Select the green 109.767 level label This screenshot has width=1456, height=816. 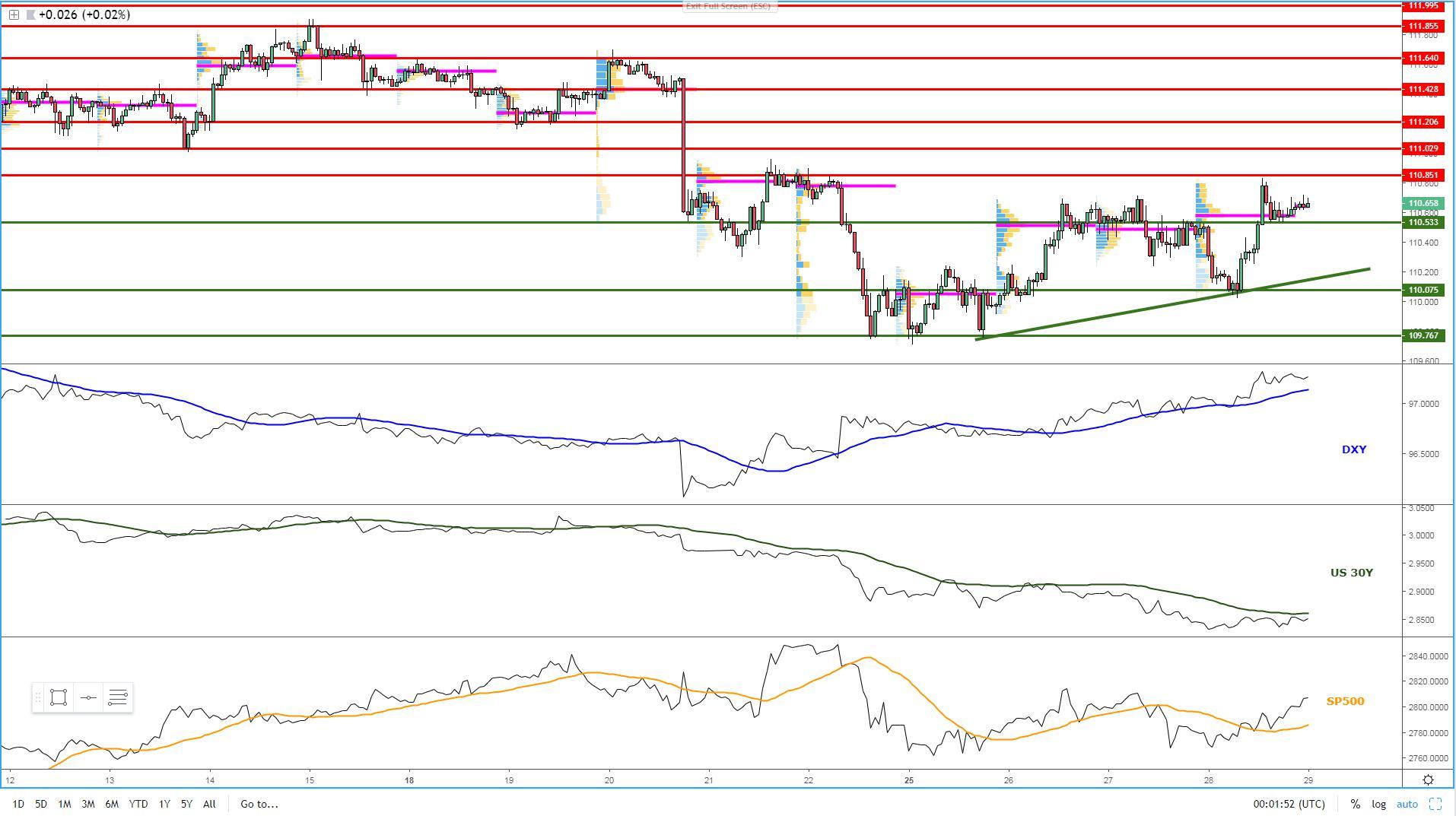click(x=1423, y=335)
